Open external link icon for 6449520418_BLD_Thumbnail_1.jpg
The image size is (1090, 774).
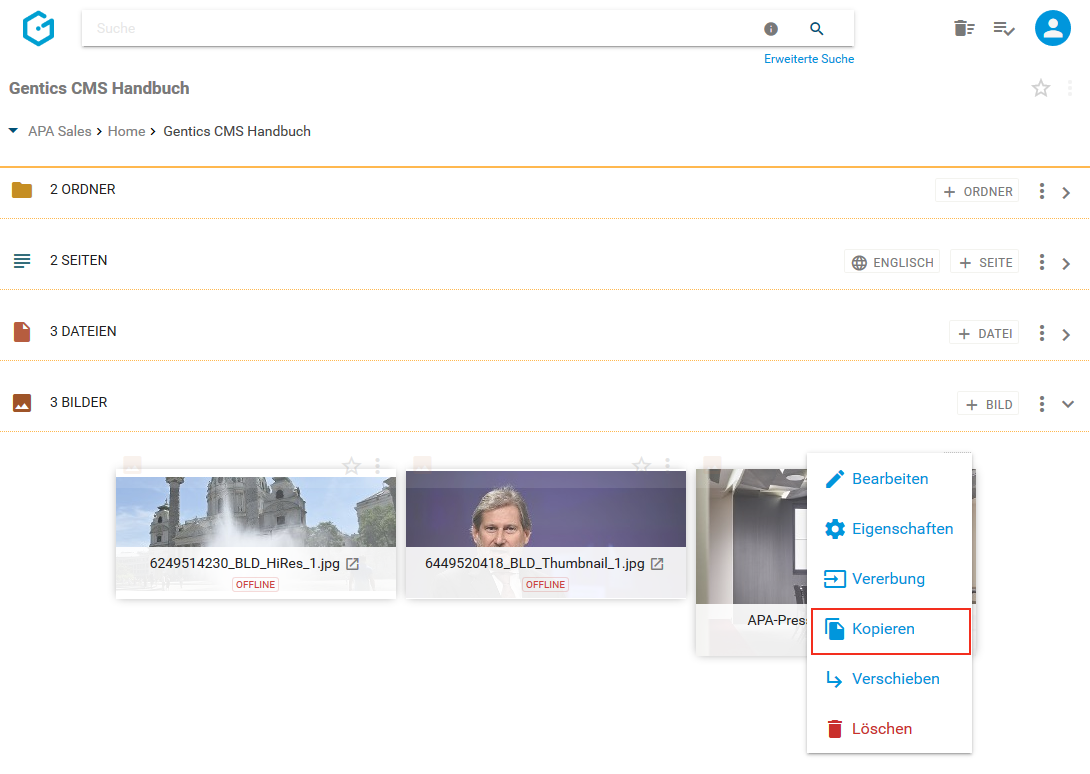tap(657, 564)
